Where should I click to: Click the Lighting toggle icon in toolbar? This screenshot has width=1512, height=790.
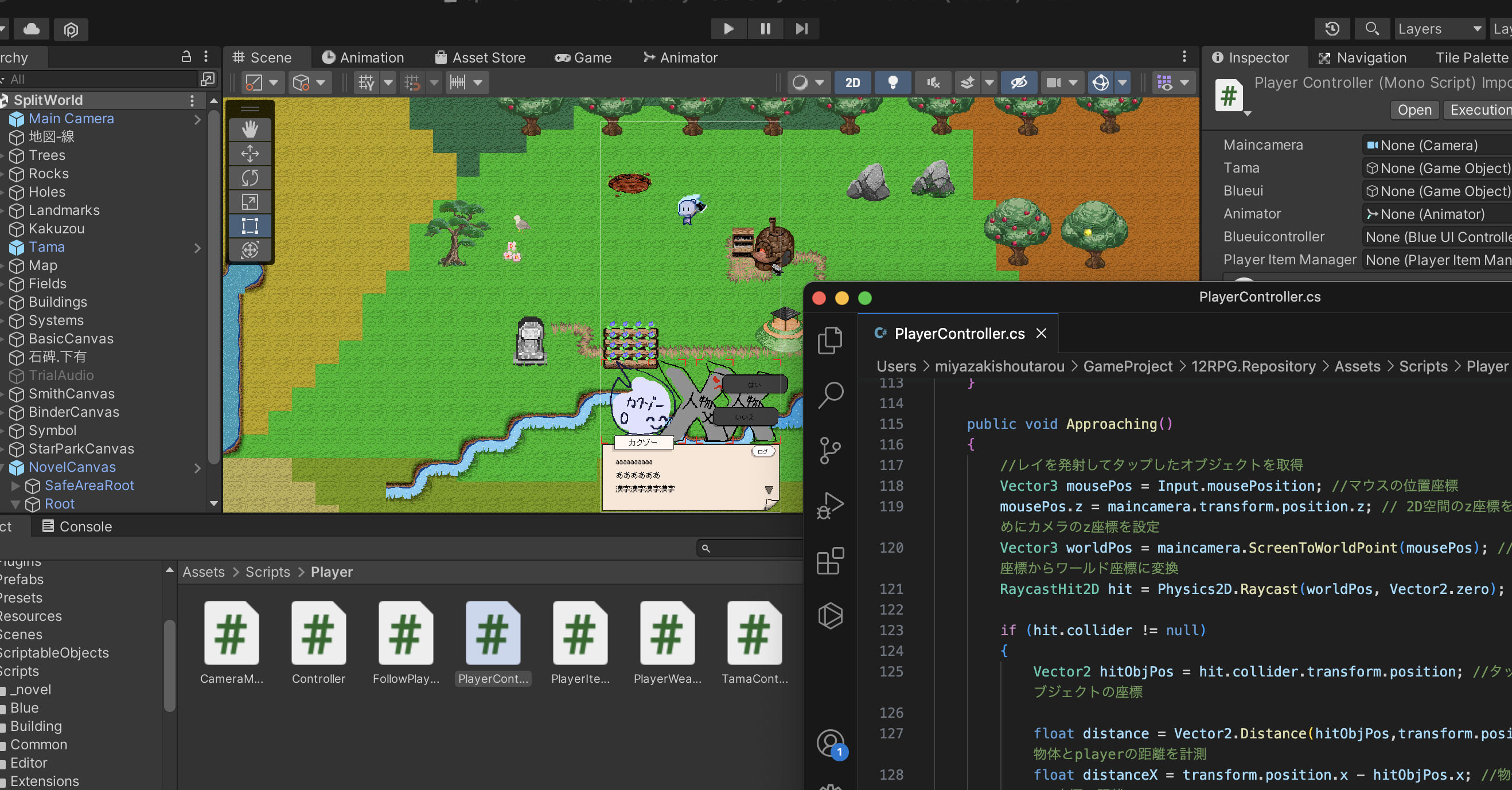892,84
